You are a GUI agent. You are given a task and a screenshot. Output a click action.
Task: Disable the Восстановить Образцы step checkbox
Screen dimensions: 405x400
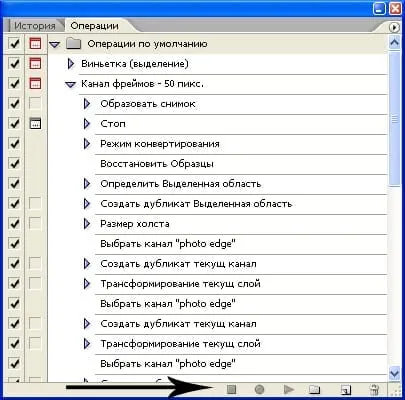click(x=14, y=163)
